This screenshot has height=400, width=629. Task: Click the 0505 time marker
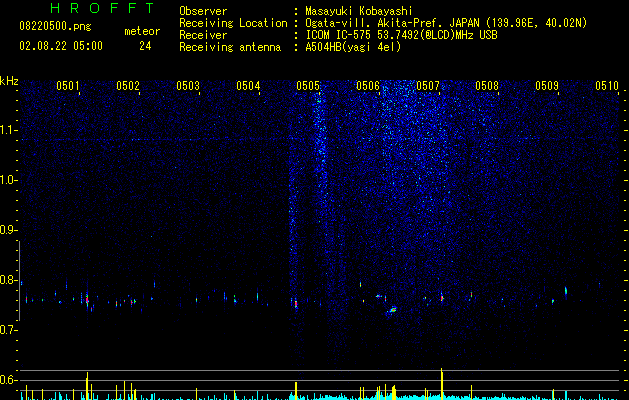308,86
